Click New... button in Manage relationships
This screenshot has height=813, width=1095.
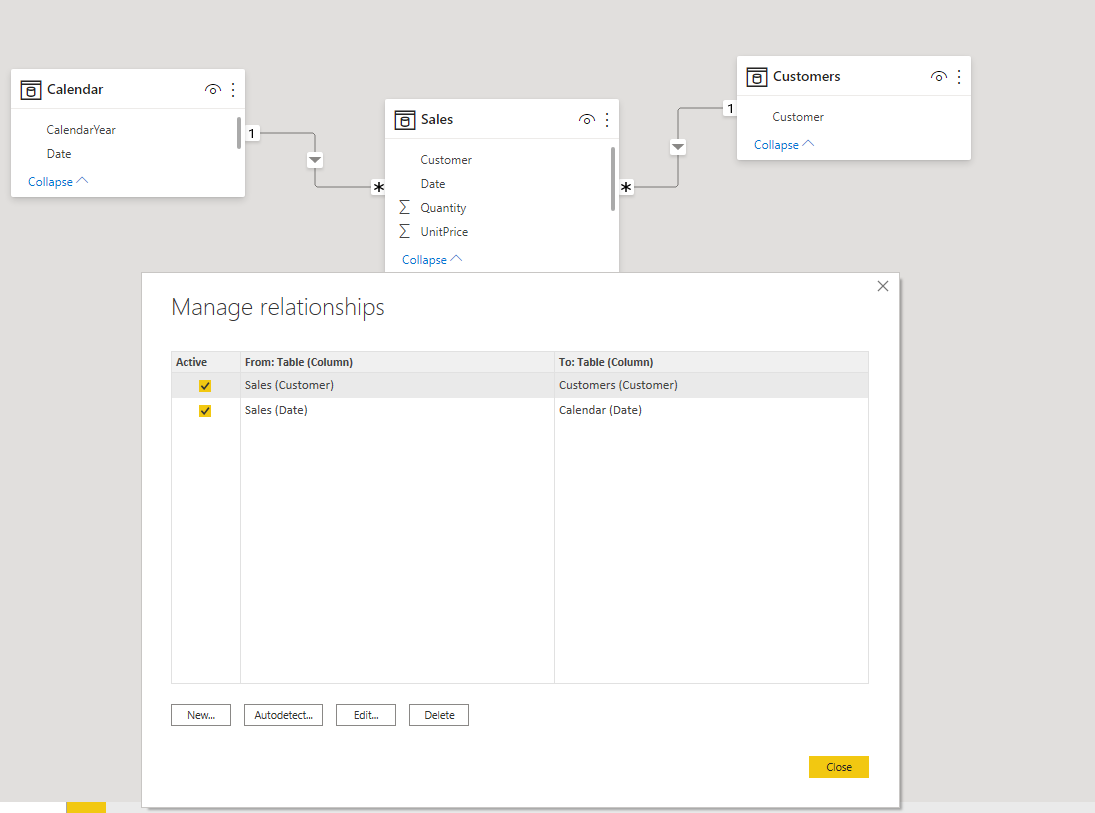point(201,715)
